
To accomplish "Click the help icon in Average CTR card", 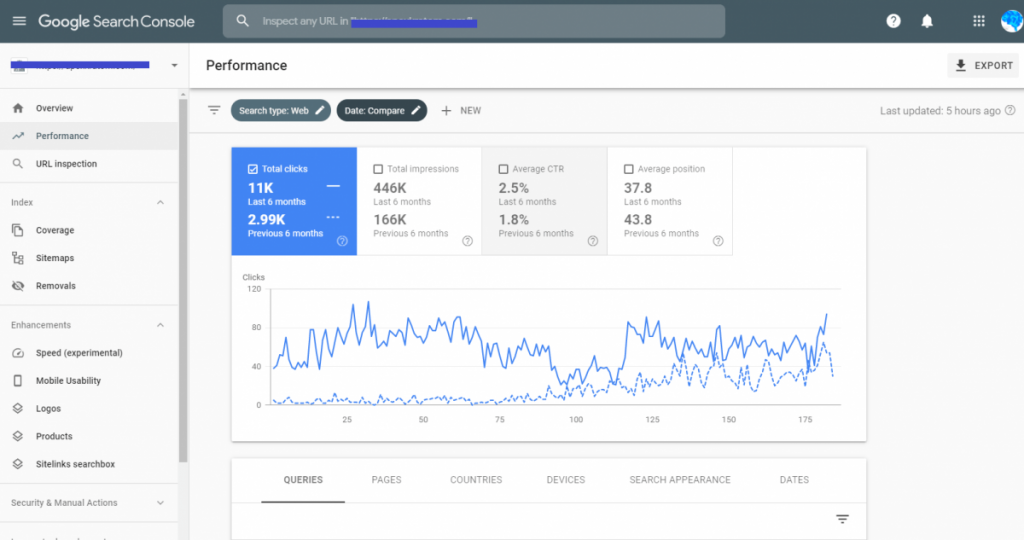I will (x=593, y=241).
